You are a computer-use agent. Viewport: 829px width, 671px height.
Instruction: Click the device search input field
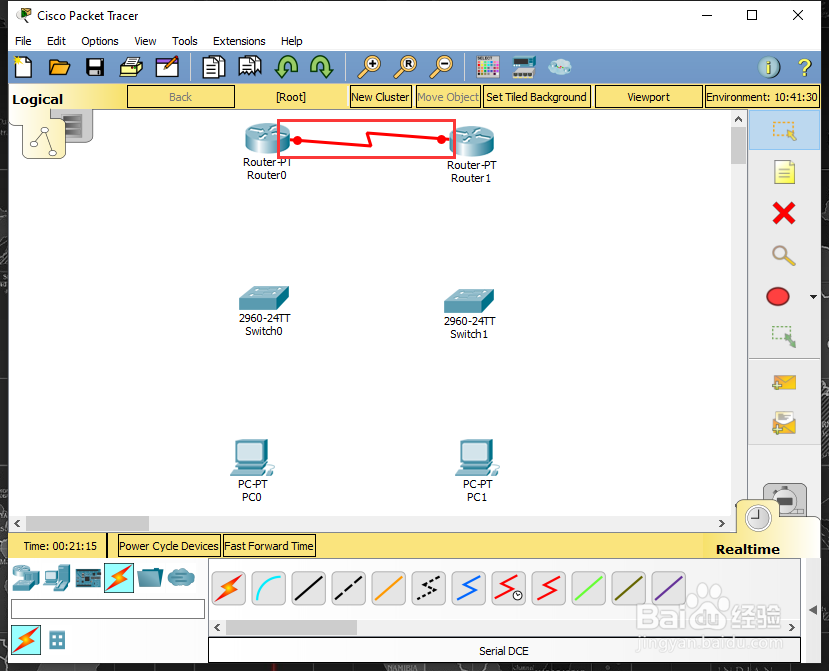(108, 609)
